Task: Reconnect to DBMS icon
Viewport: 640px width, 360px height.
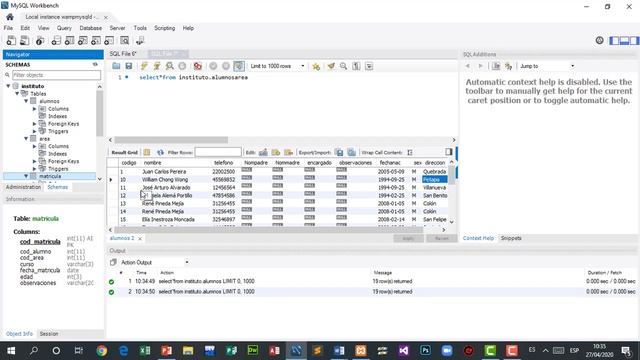Action: [140, 40]
